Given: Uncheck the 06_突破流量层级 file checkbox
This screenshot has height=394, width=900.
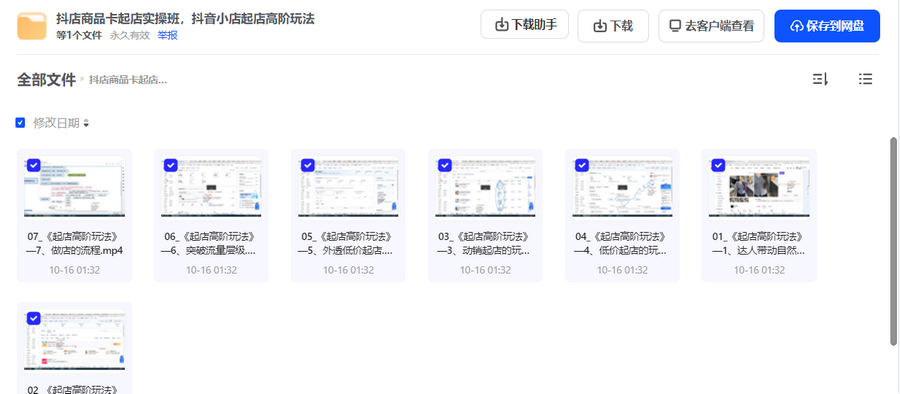Looking at the screenshot, I should (170, 165).
